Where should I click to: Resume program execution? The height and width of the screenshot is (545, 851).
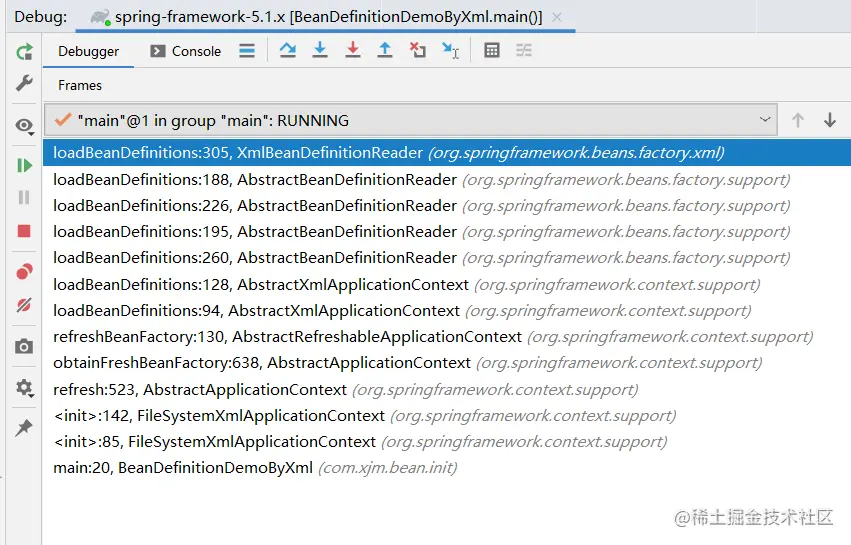[24, 166]
